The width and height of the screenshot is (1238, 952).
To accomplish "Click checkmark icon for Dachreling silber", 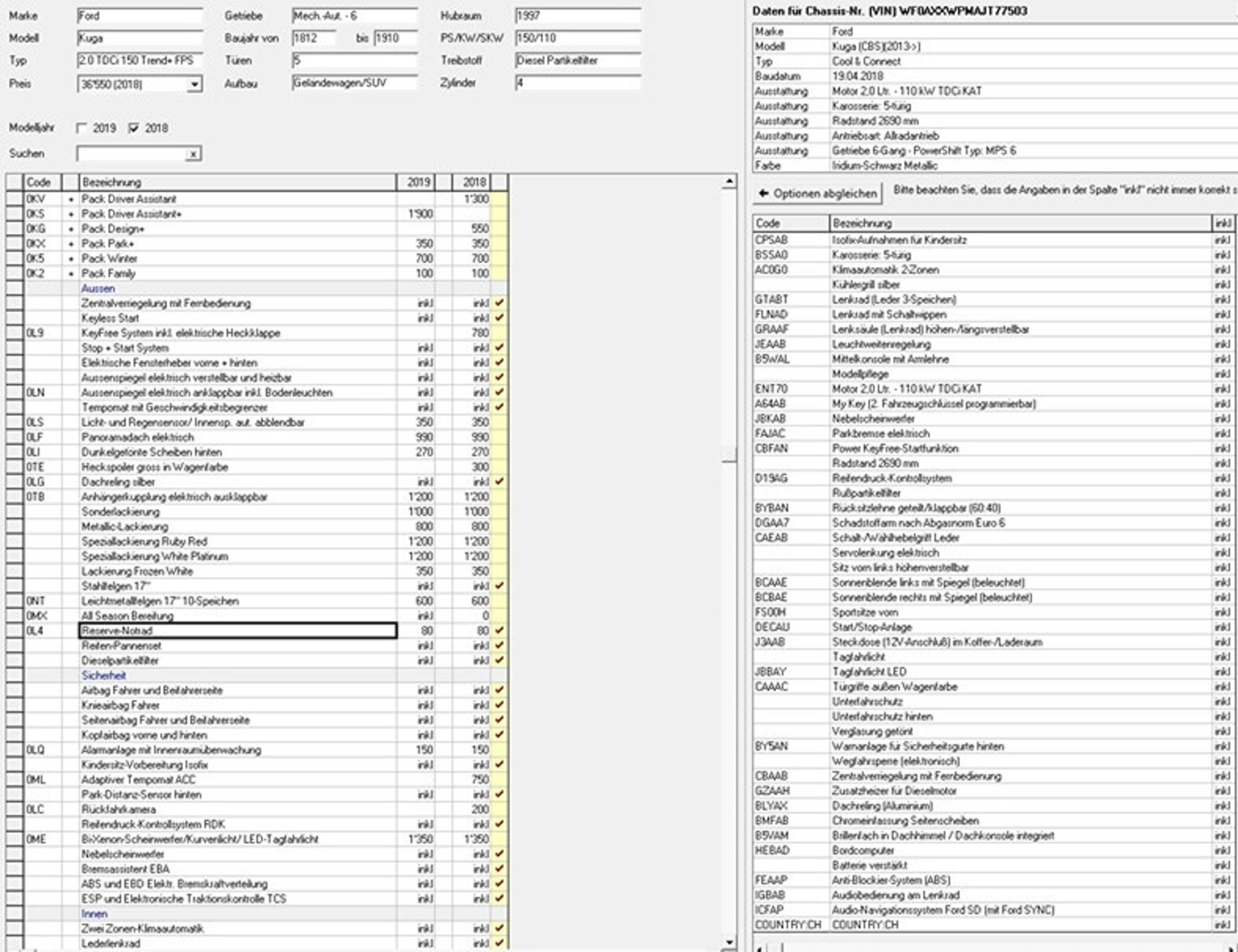I will 499,482.
